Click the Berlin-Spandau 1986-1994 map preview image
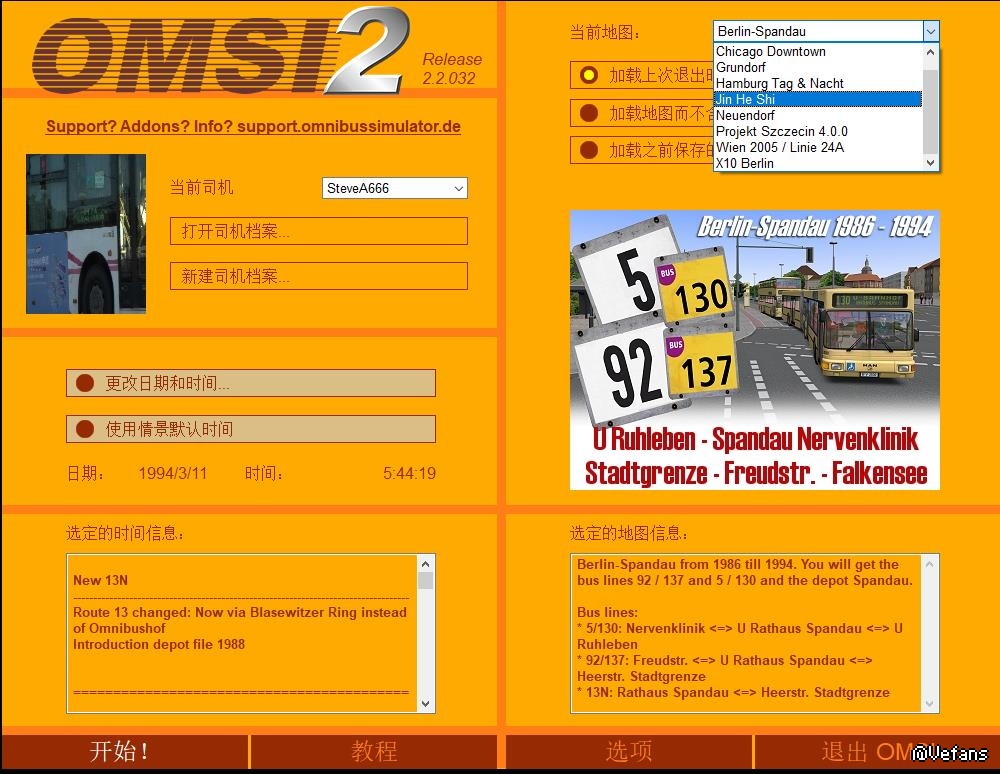This screenshot has height=774, width=1000. point(754,350)
